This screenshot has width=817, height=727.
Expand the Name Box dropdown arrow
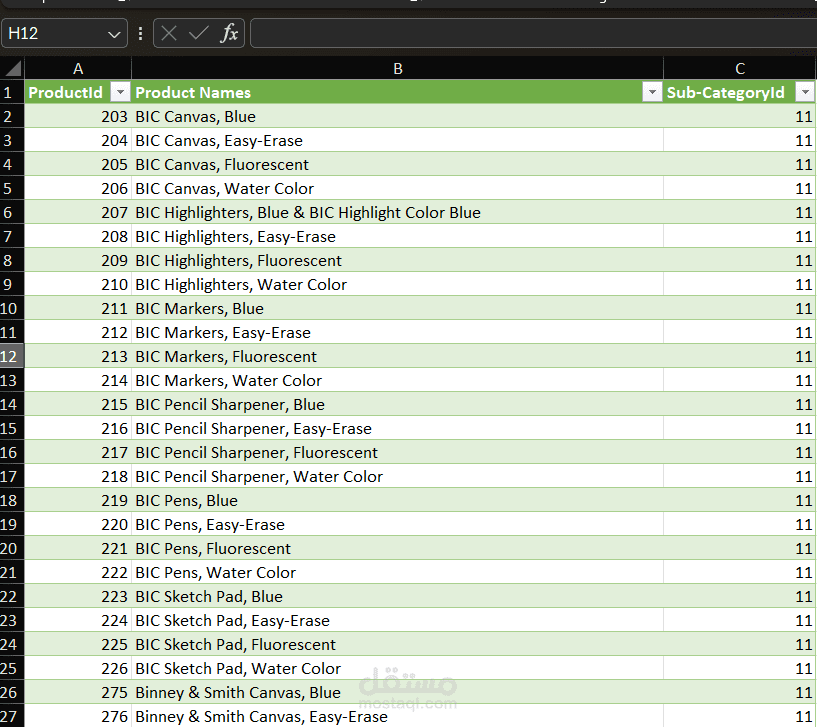(x=114, y=34)
